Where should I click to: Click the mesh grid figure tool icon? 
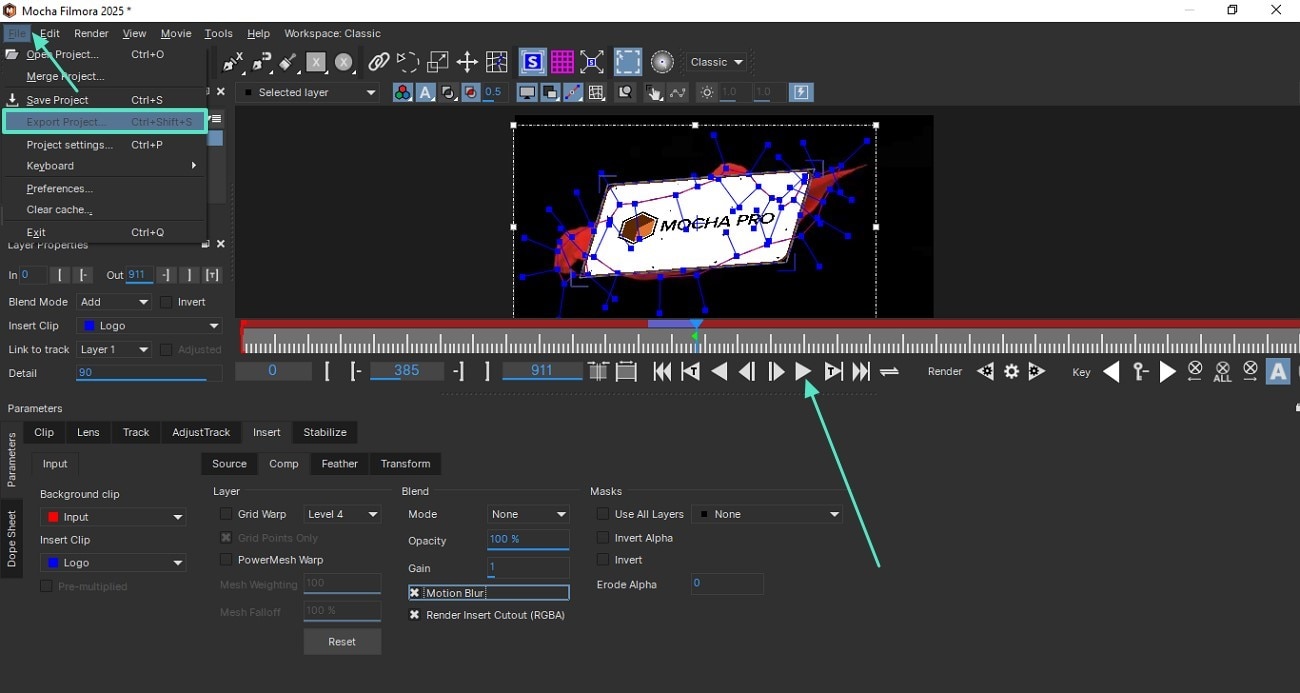pyautogui.click(x=496, y=62)
